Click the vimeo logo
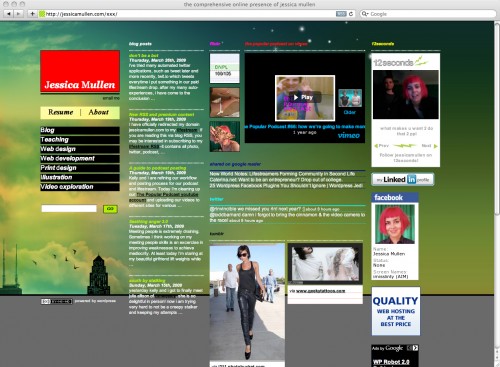500x367 pixels. click(x=349, y=135)
